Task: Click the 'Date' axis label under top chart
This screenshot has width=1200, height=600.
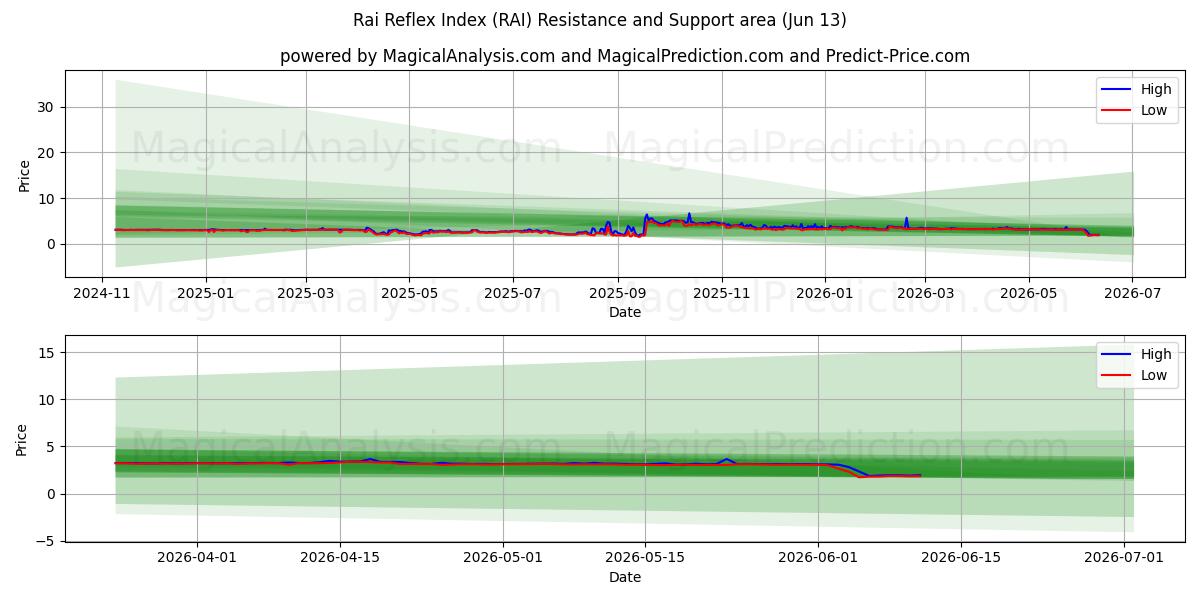Action: click(625, 313)
